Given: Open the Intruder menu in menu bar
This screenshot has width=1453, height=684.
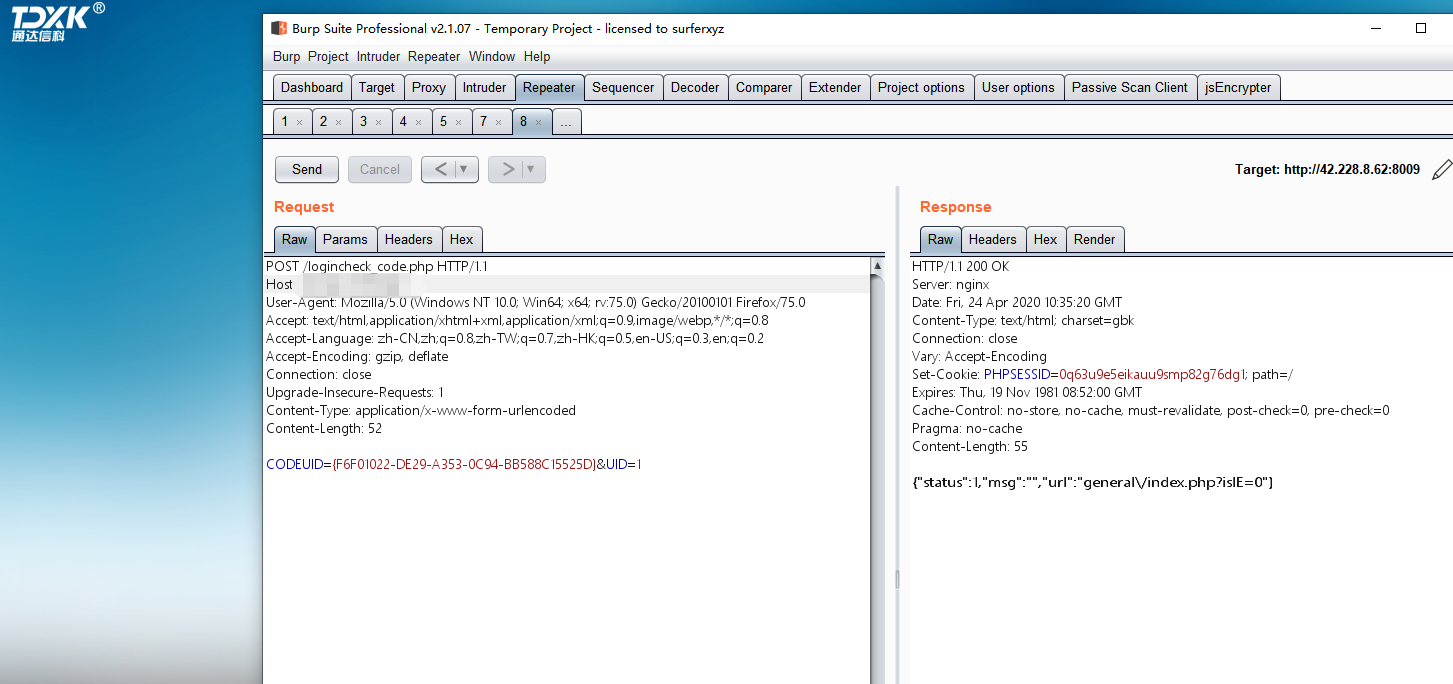Looking at the screenshot, I should 378,56.
